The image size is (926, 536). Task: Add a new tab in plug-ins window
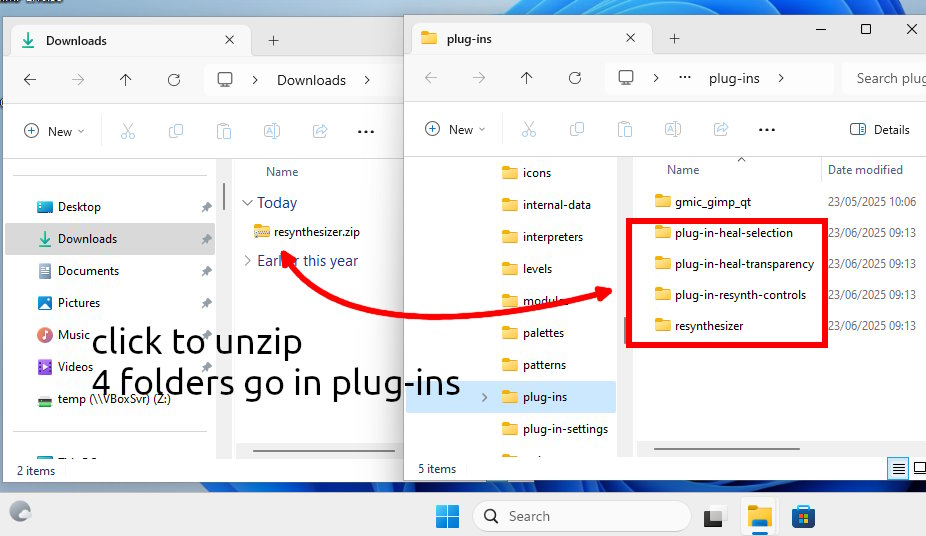tap(674, 38)
